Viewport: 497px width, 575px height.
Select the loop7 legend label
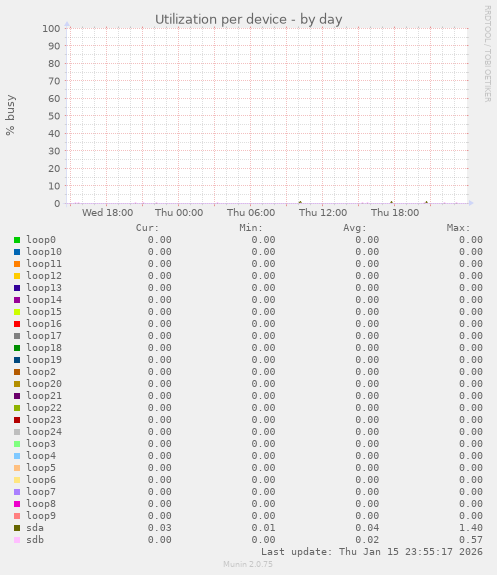[41, 492]
